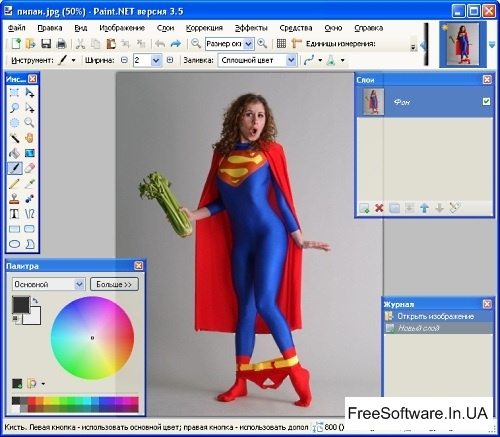Select the Rectangle Select tool
500x437 pixels.
pos(14,93)
